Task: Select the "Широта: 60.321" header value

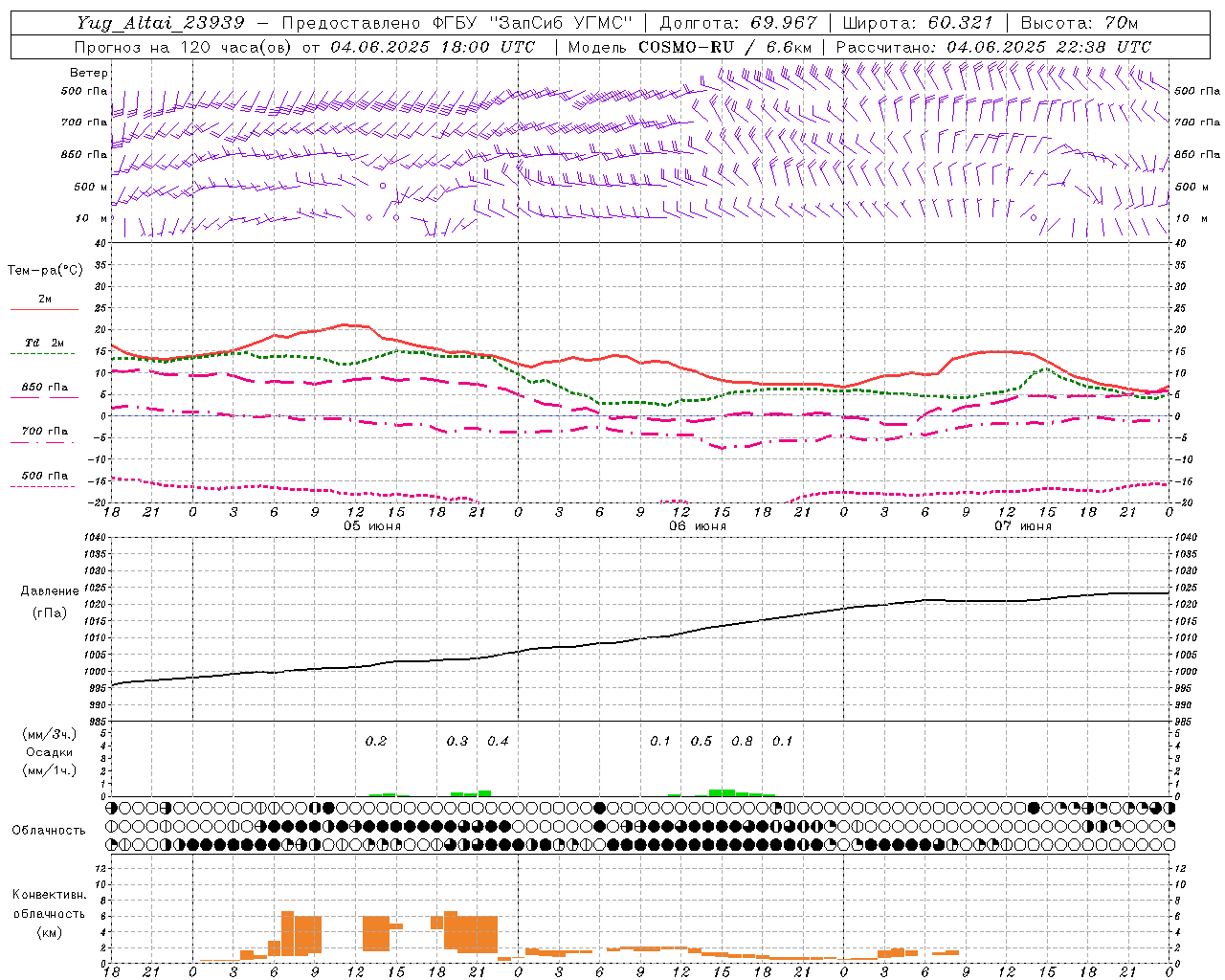Action: pos(918,23)
